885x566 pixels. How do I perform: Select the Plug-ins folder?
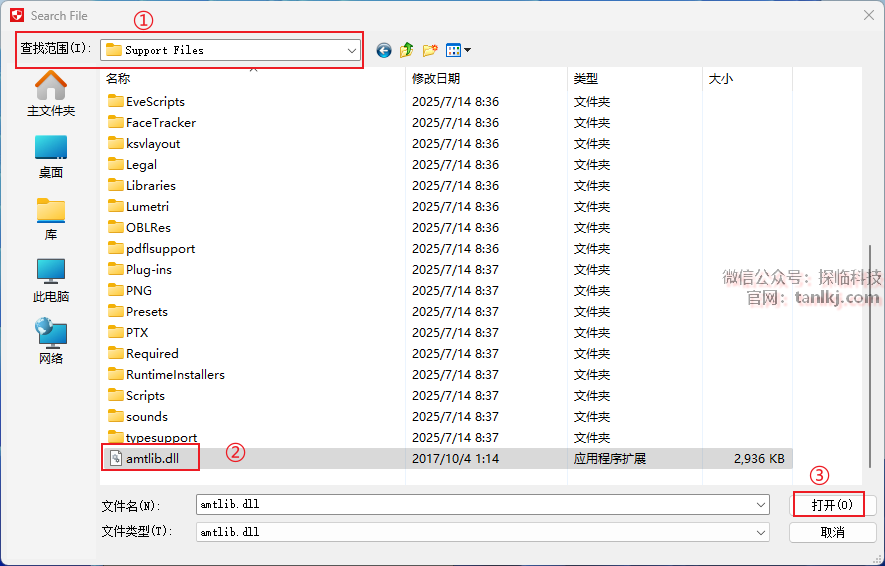(x=149, y=270)
